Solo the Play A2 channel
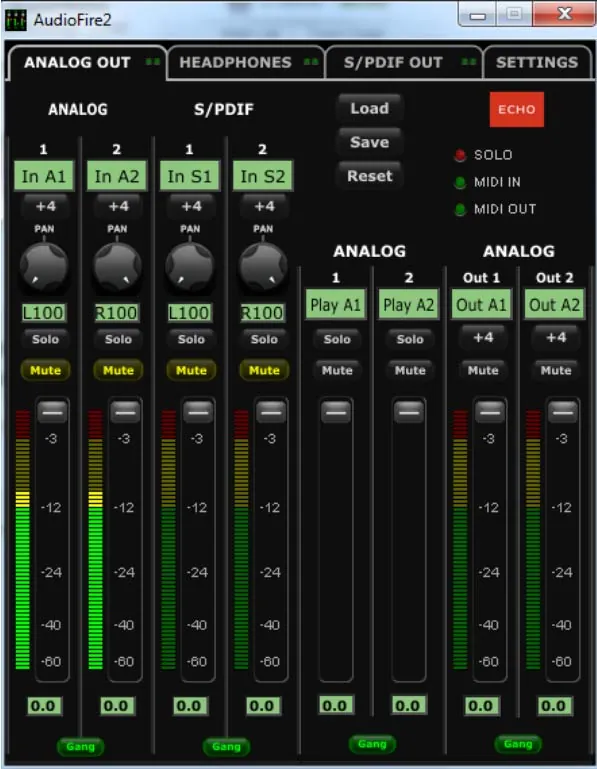 click(x=410, y=339)
